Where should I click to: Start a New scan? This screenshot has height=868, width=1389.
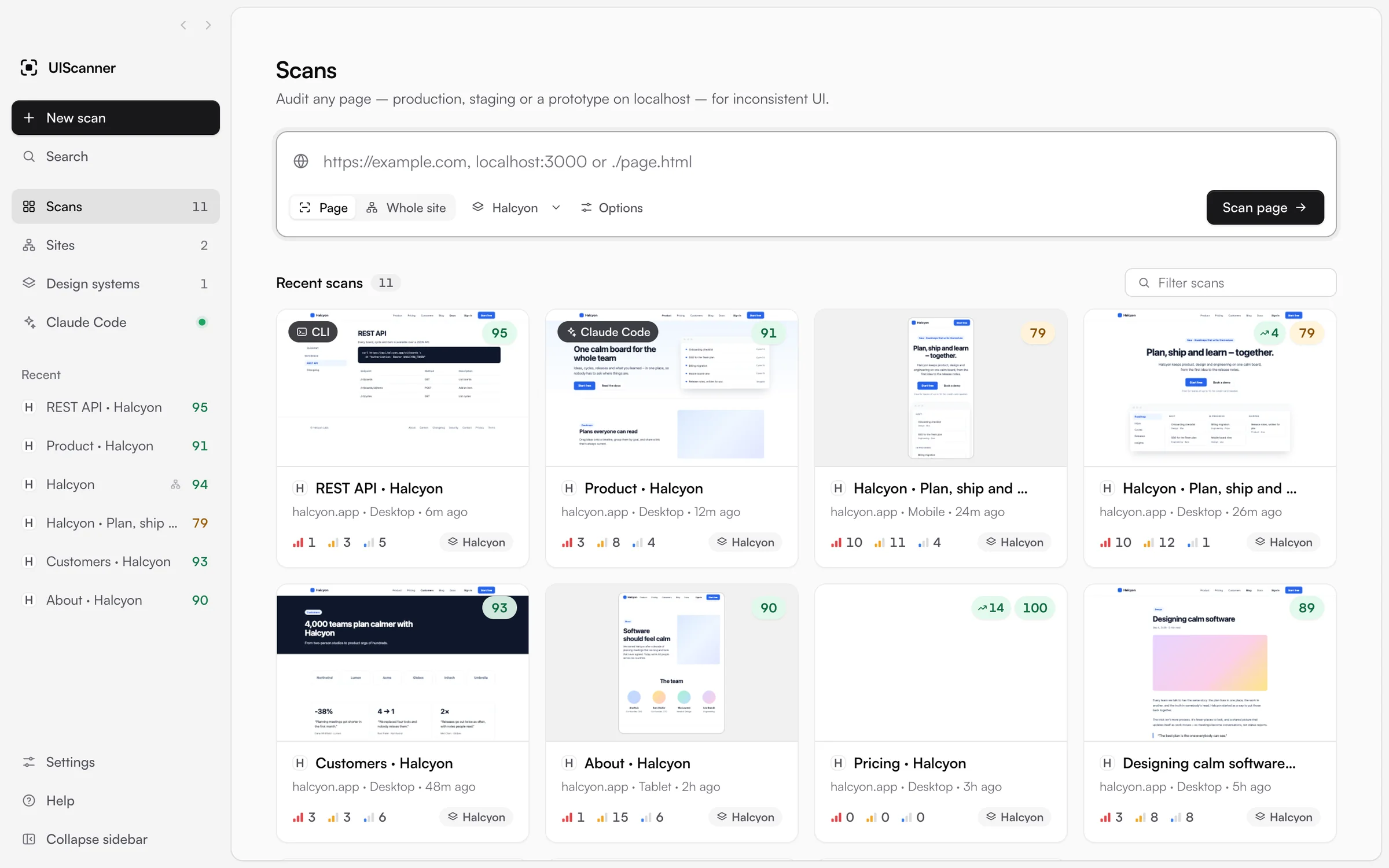point(116,117)
